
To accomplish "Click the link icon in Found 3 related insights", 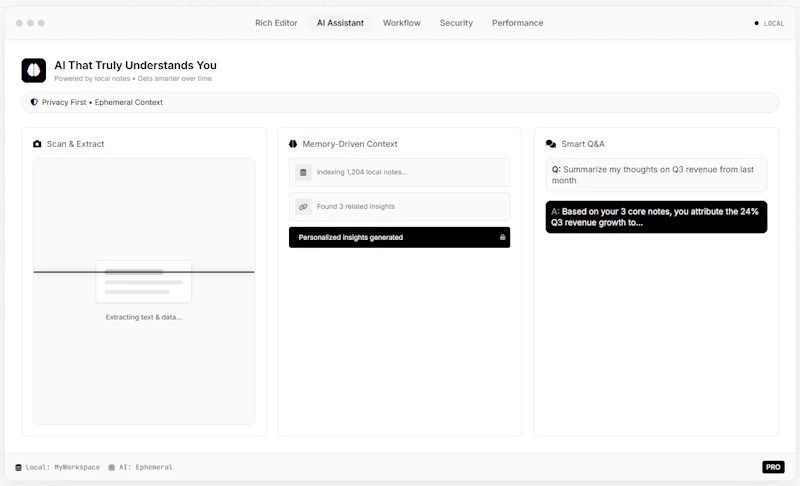I will (303, 207).
